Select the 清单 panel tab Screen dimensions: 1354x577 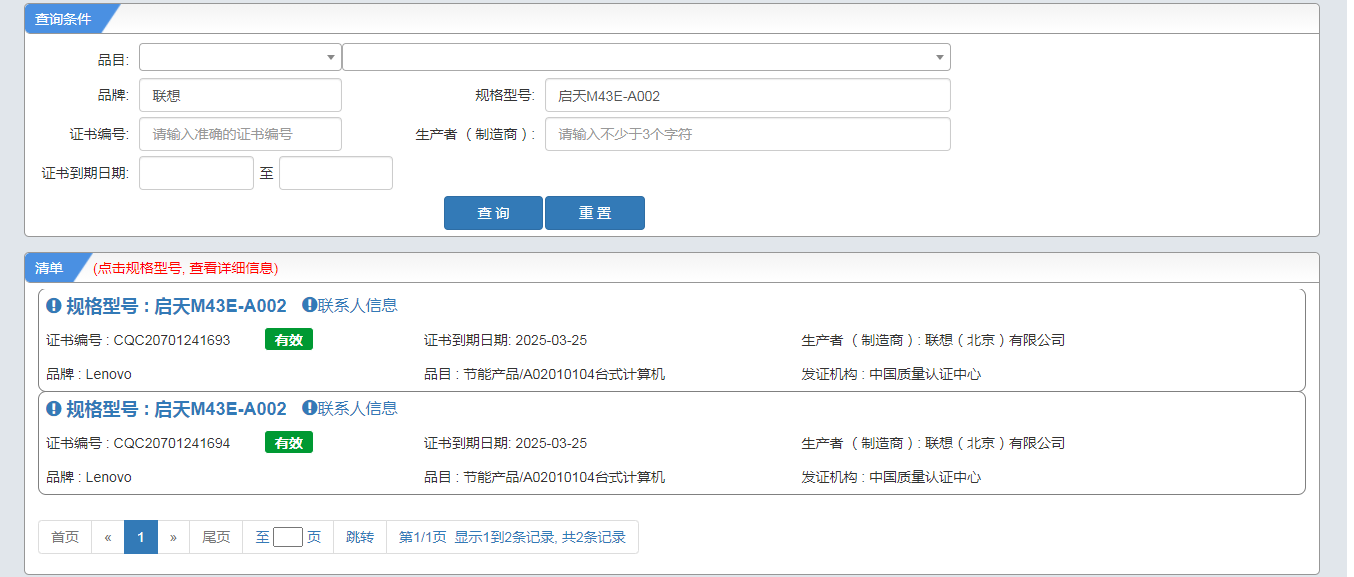pos(49,268)
